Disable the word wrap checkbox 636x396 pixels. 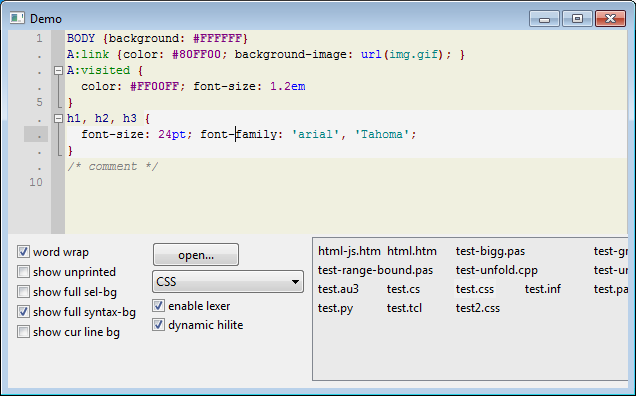point(23,252)
